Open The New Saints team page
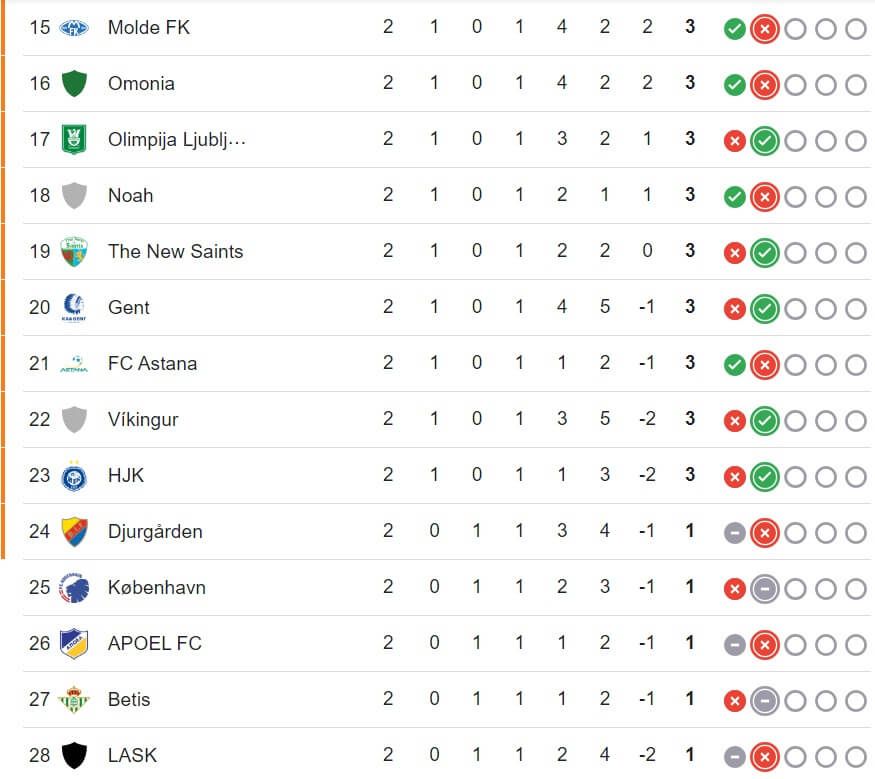875x779 pixels. pyautogui.click(x=175, y=252)
